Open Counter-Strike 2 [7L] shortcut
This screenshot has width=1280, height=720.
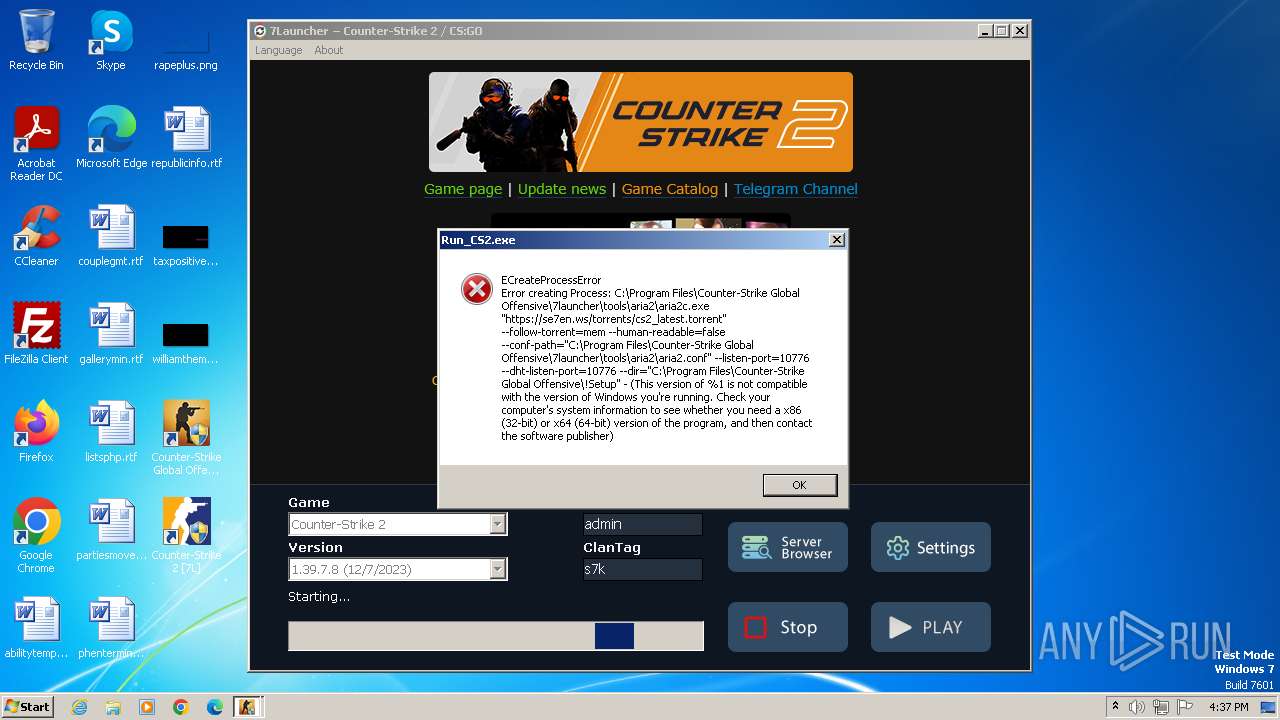coord(186,535)
